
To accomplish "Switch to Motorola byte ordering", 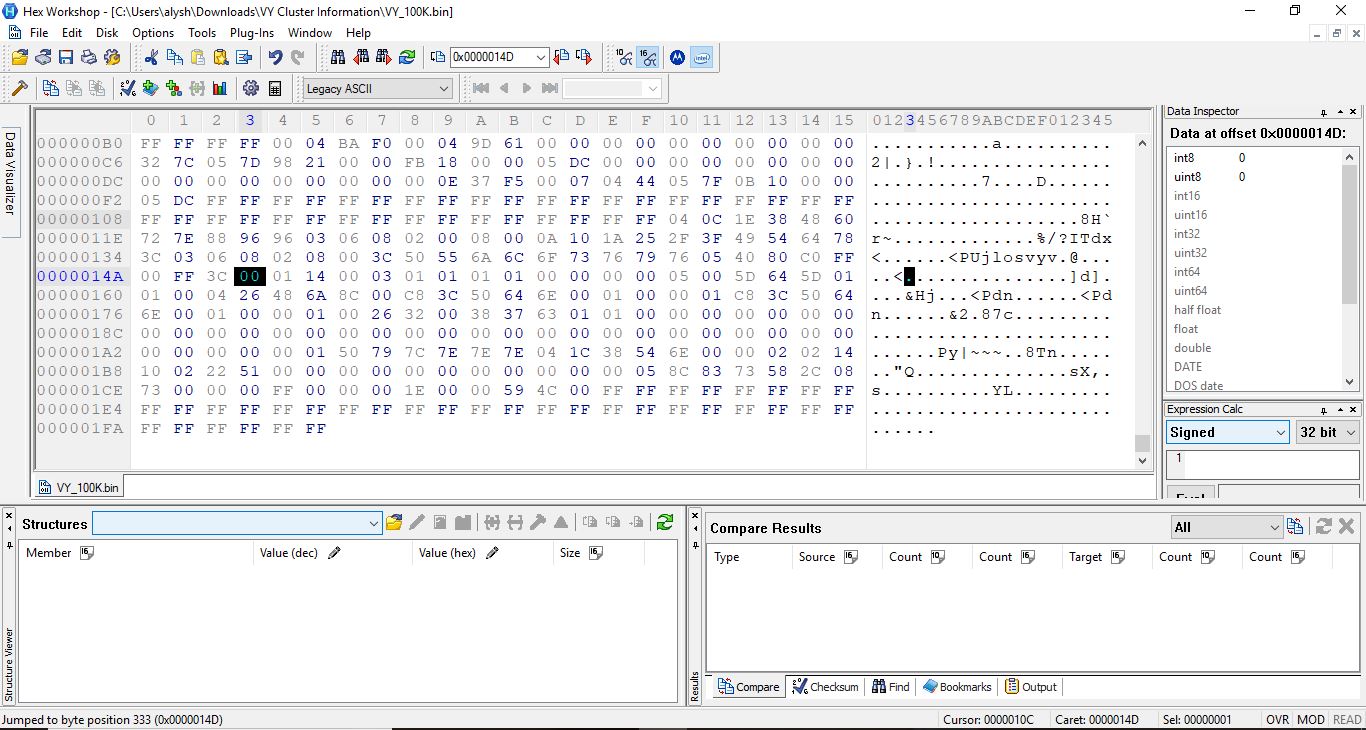I will click(x=677, y=57).
